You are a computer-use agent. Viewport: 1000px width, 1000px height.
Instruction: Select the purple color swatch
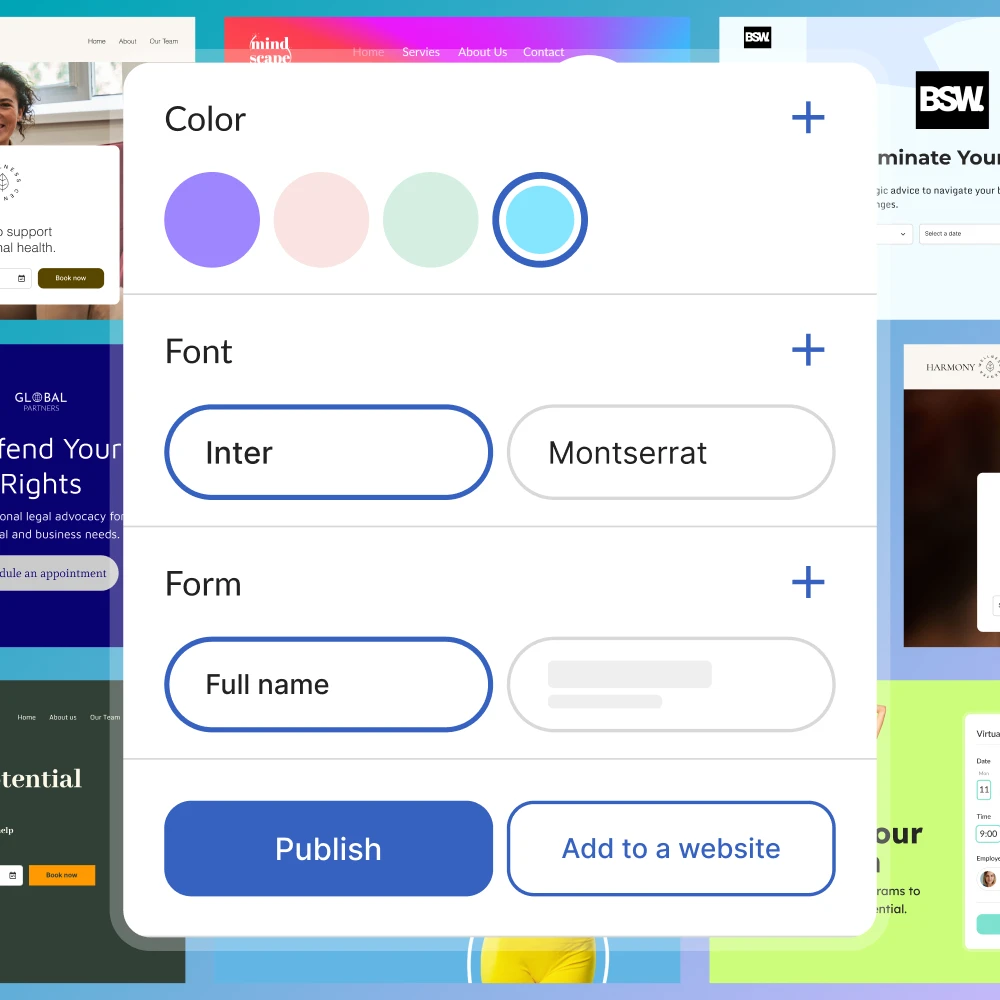tap(212, 219)
